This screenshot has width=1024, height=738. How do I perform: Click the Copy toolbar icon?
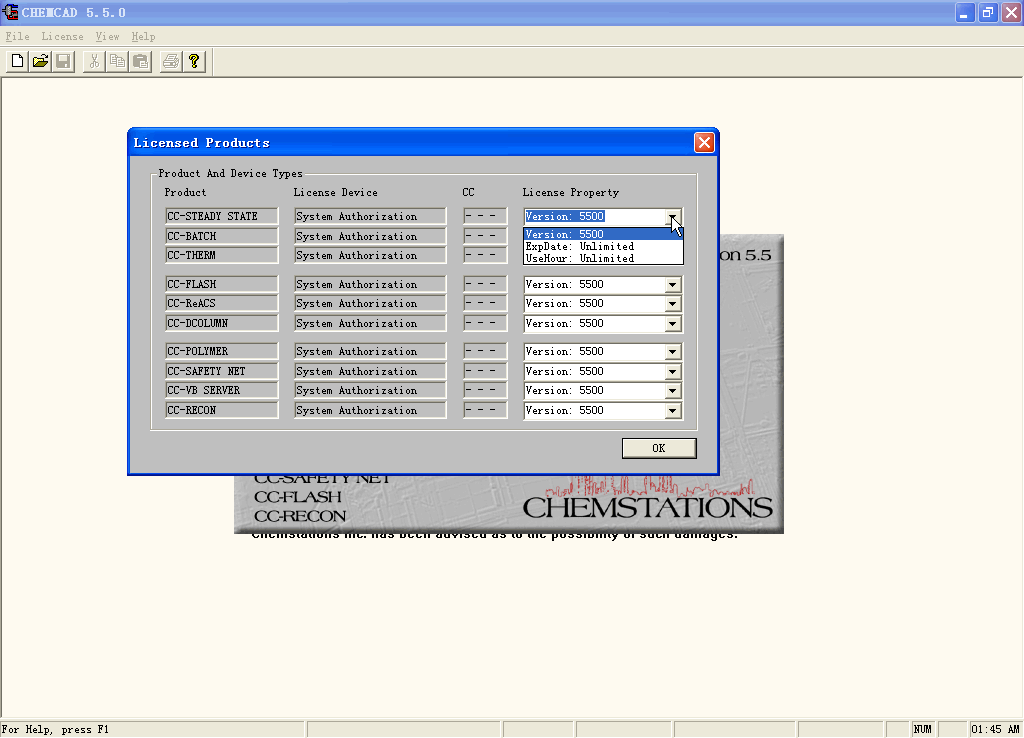point(118,61)
